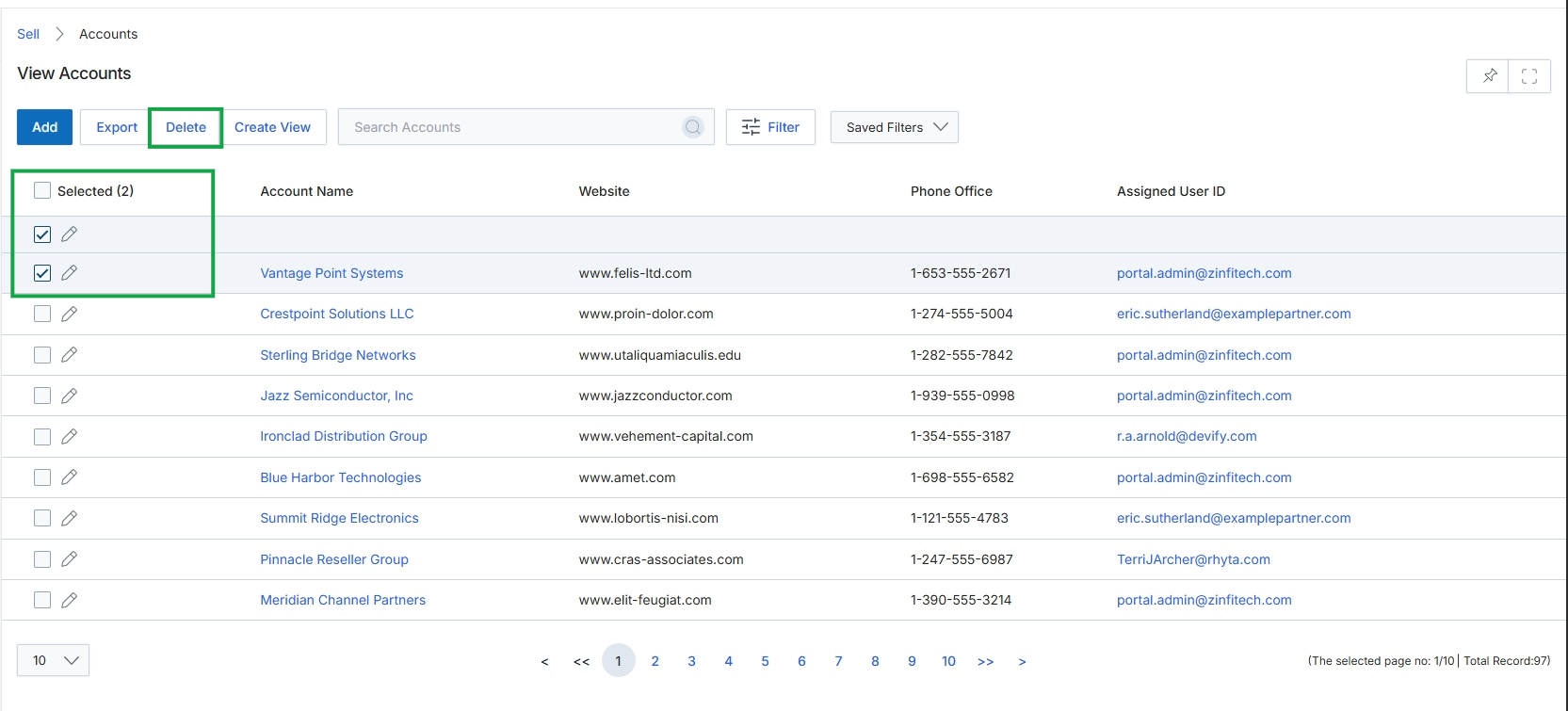Check the Blue Harbor Technologies checkbox

click(42, 477)
